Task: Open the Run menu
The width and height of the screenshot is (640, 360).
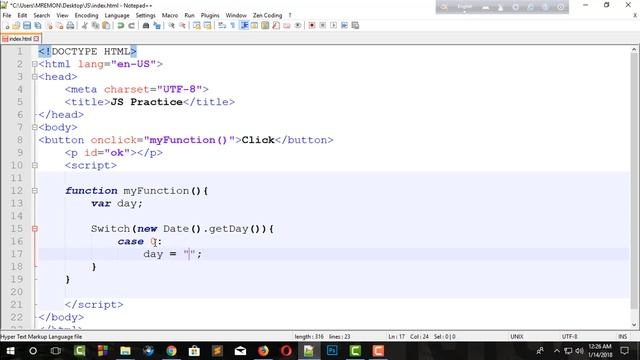Action: point(189,15)
